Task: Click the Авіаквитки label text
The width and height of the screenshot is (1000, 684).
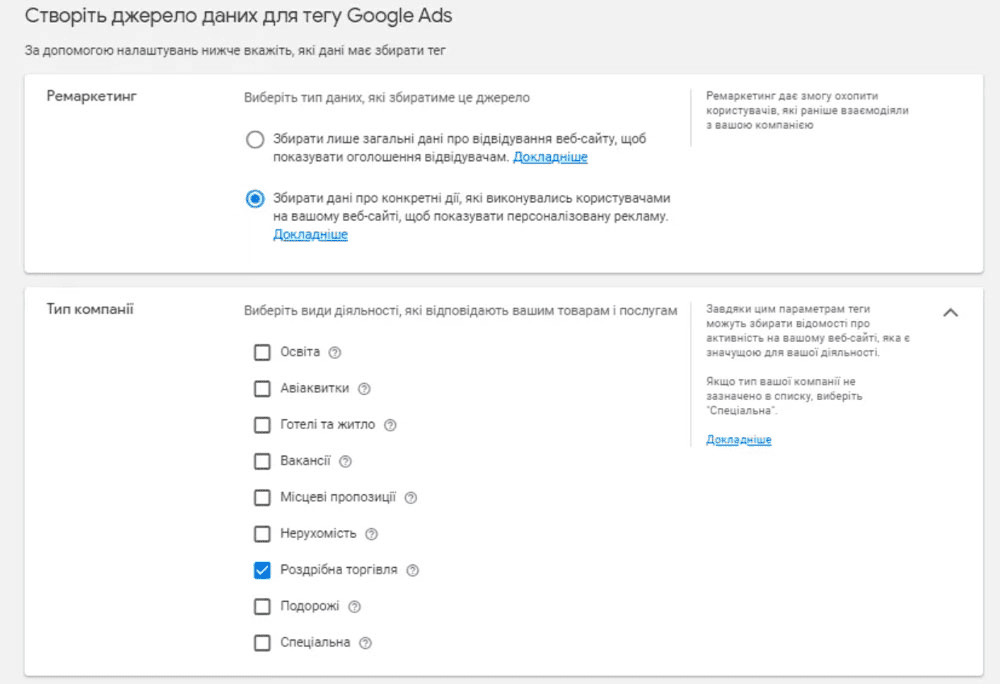Action: pos(314,388)
